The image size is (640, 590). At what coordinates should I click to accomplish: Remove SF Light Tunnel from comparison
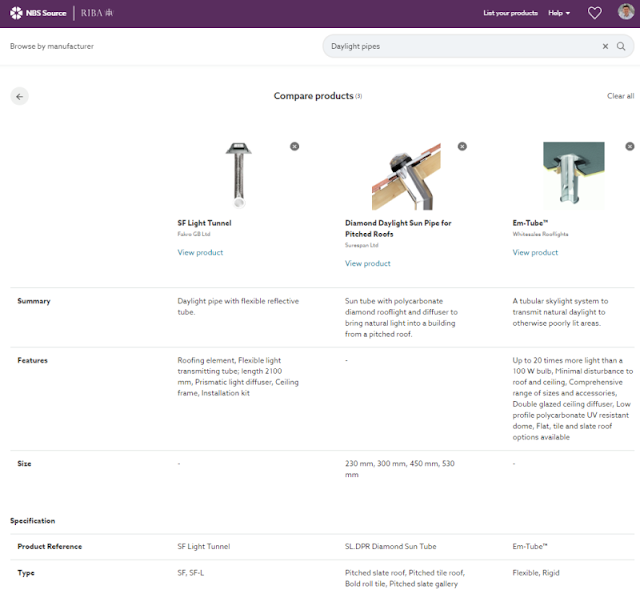294,146
